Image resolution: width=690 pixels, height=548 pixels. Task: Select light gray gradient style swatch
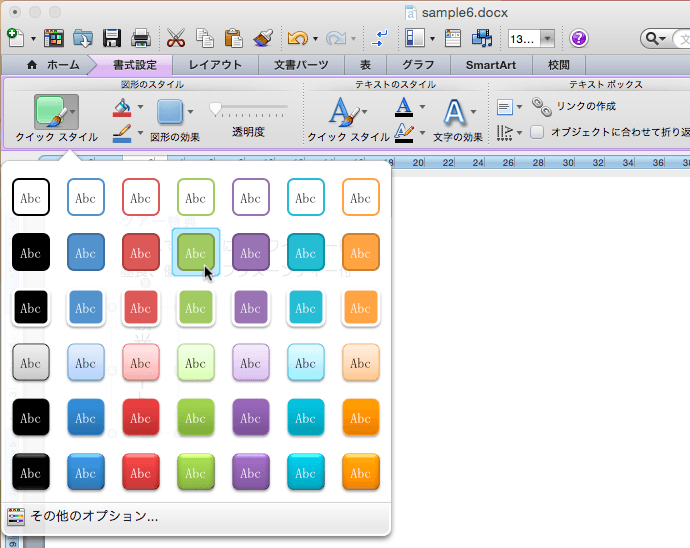[31, 362]
